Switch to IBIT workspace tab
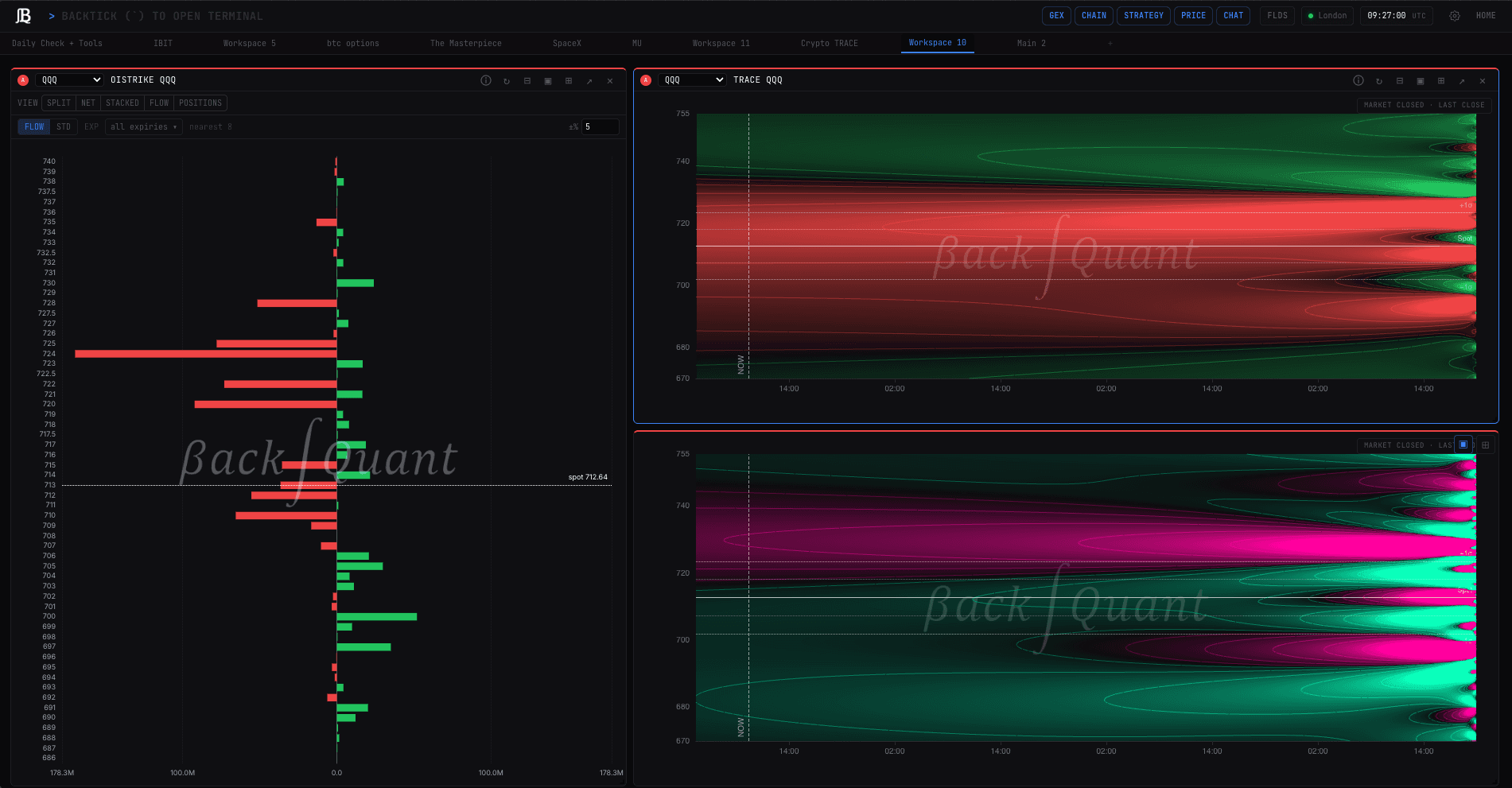Image resolution: width=1512 pixels, height=788 pixels. 163,44
